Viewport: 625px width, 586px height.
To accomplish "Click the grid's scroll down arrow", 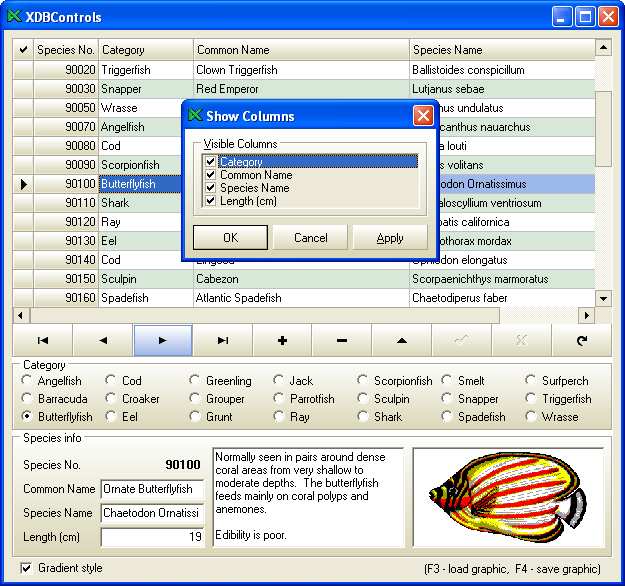I will [x=603, y=298].
